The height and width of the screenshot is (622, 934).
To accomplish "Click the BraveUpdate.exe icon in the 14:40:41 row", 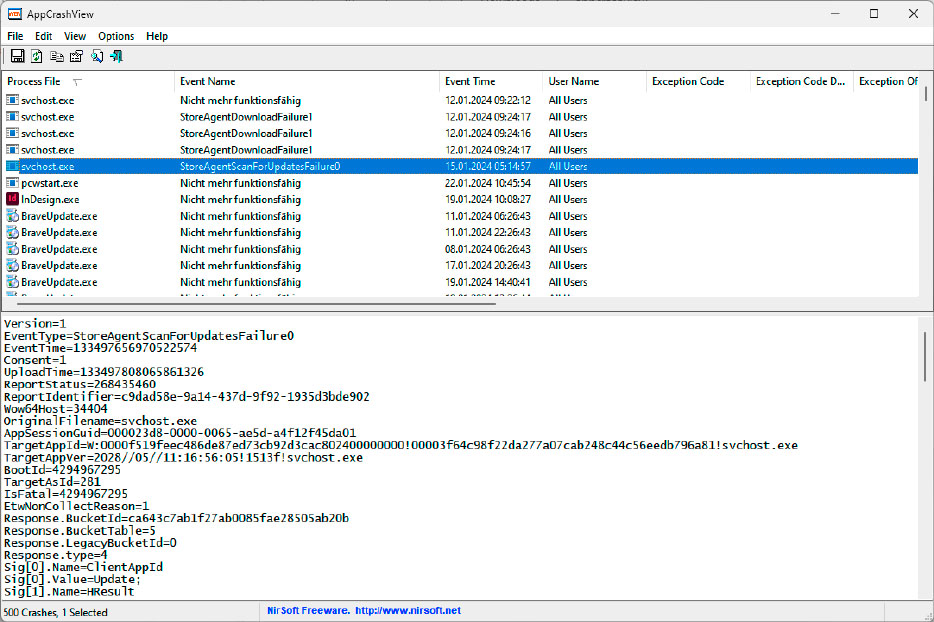I will pos(12,282).
